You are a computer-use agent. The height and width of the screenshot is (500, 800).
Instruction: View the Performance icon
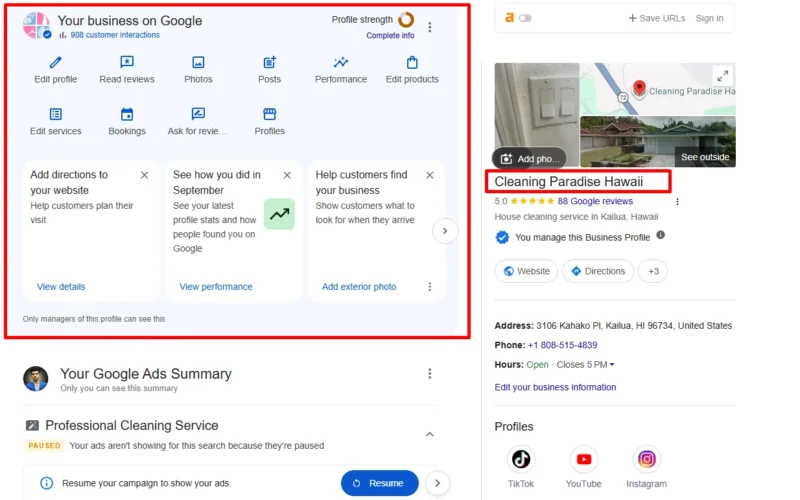tap(341, 62)
